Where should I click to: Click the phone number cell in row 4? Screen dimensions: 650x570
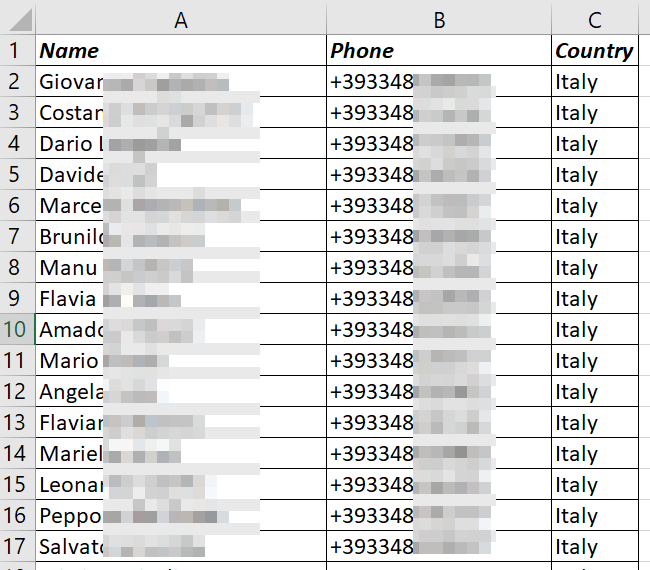[x=438, y=144]
